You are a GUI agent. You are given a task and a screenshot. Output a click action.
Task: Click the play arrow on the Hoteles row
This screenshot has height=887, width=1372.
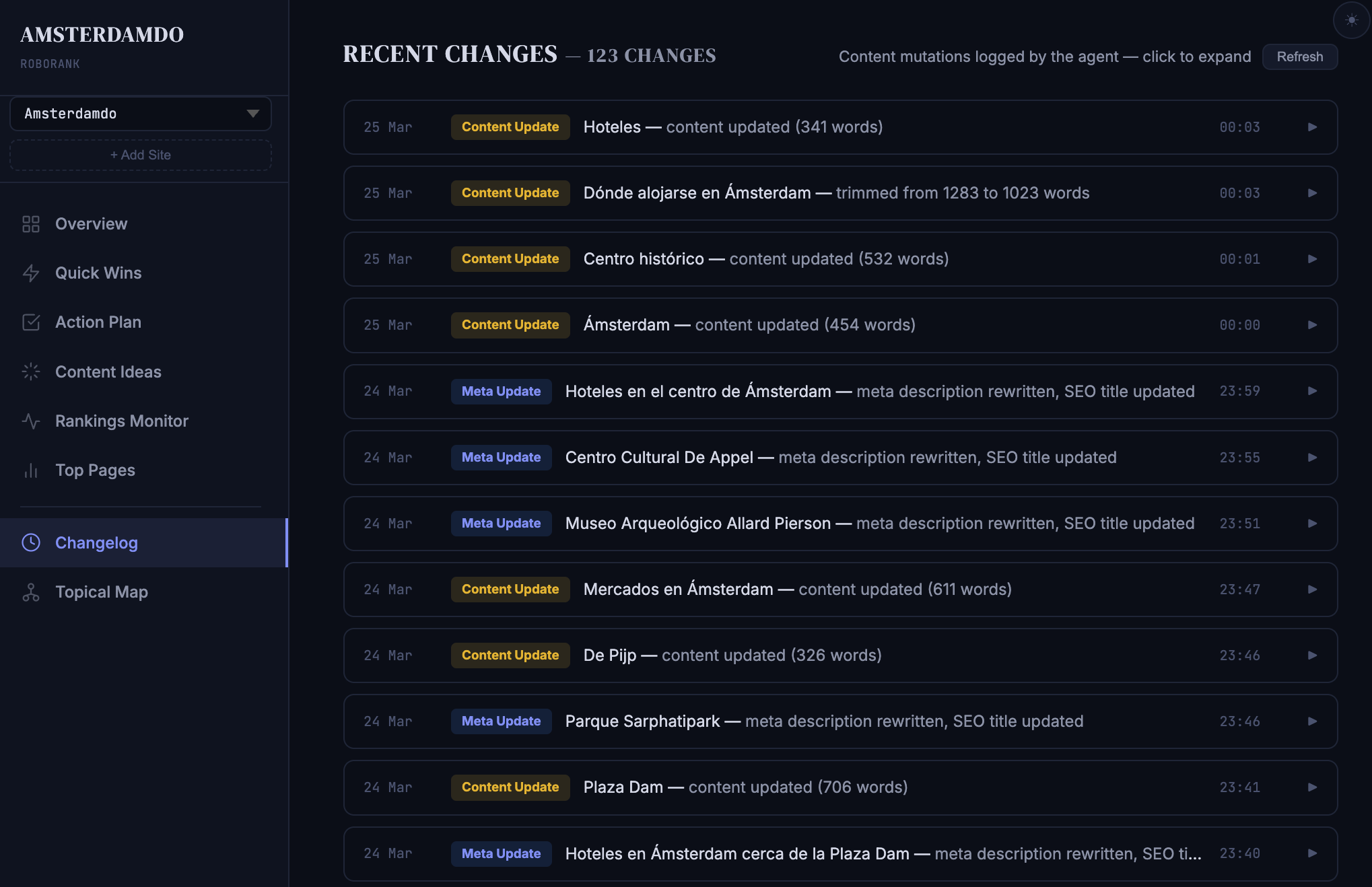click(1312, 127)
